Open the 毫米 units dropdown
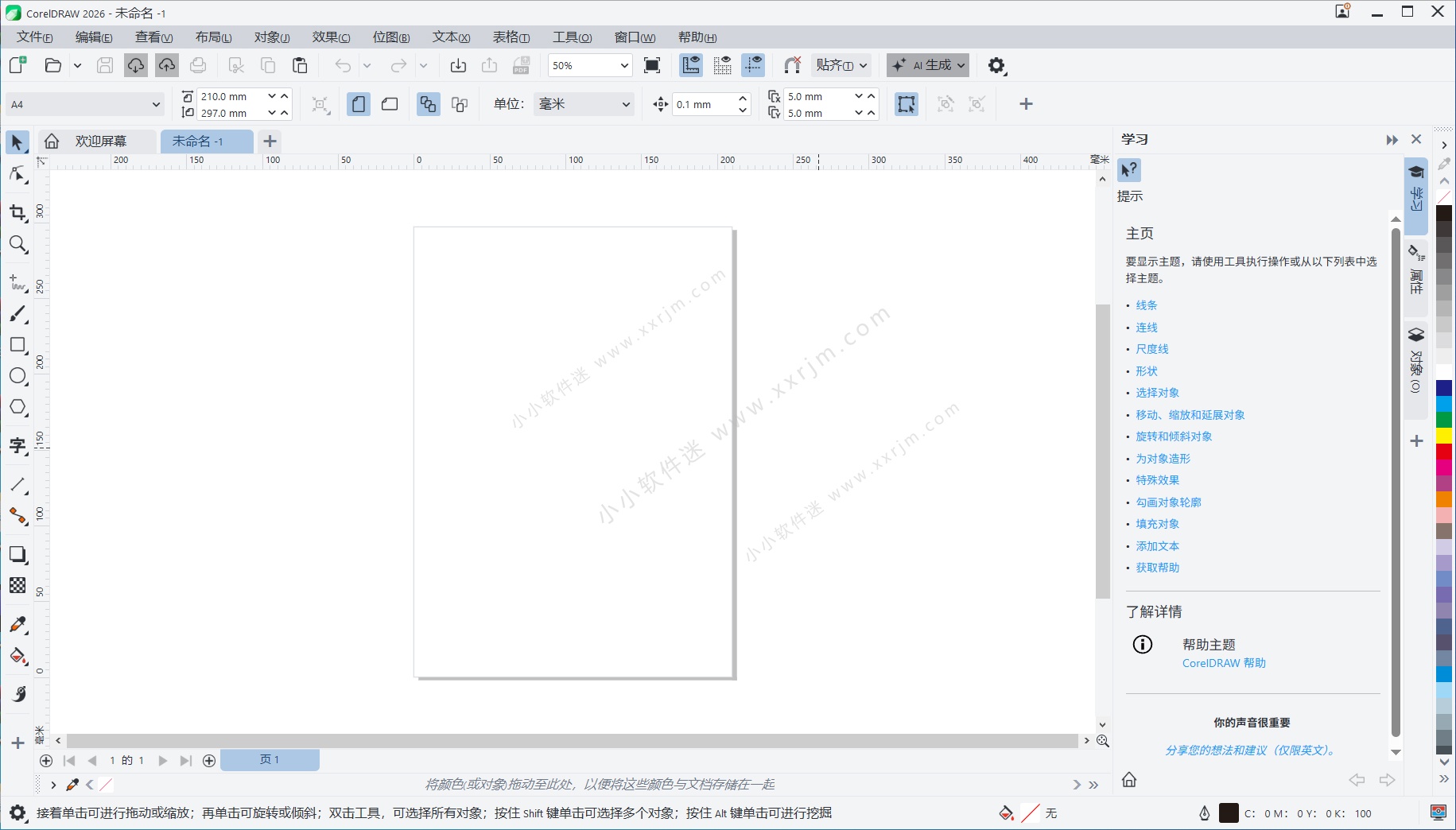This screenshot has width=1456, height=830. tap(583, 104)
